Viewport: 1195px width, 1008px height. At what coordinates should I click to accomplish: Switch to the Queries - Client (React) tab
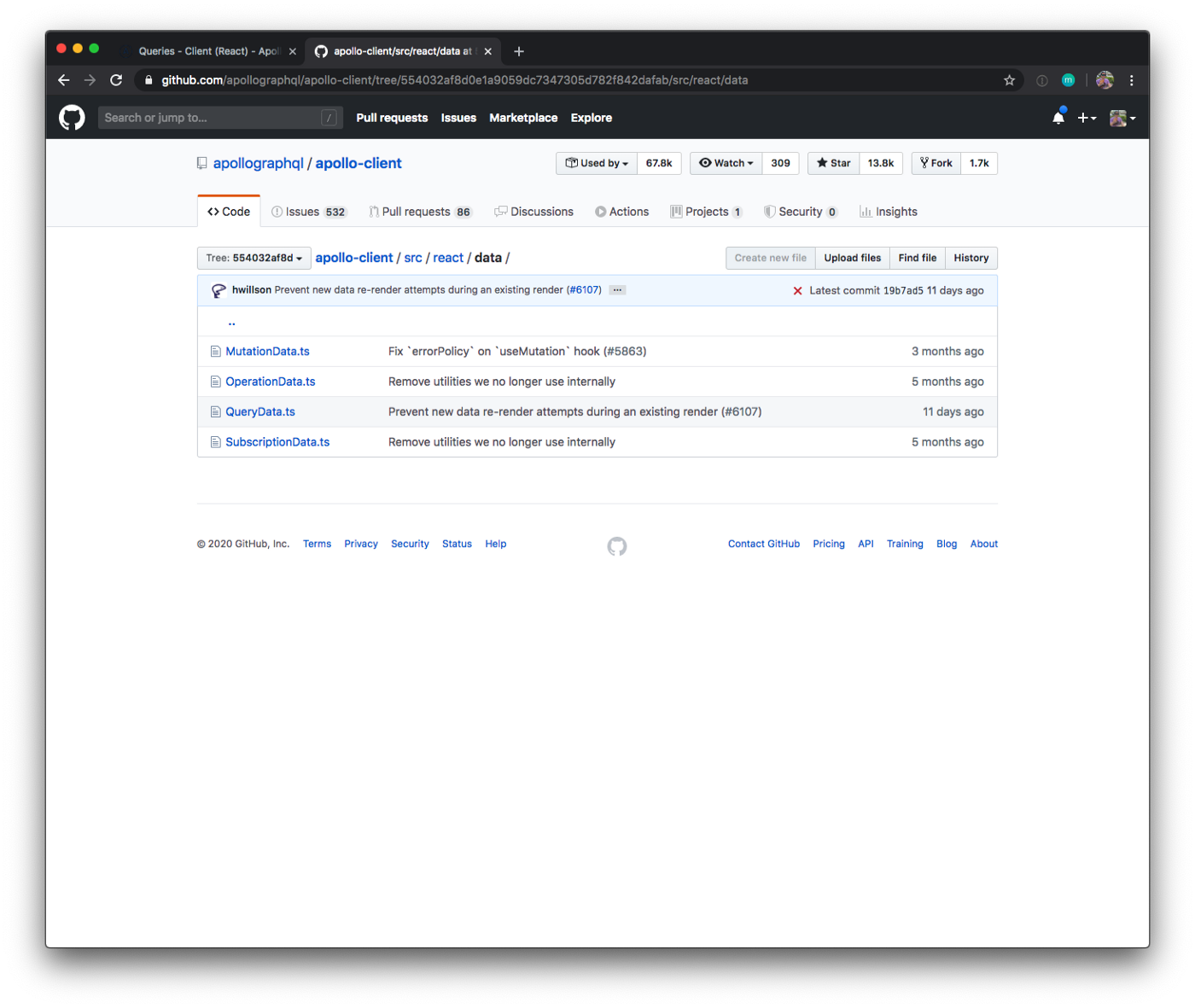point(209,51)
